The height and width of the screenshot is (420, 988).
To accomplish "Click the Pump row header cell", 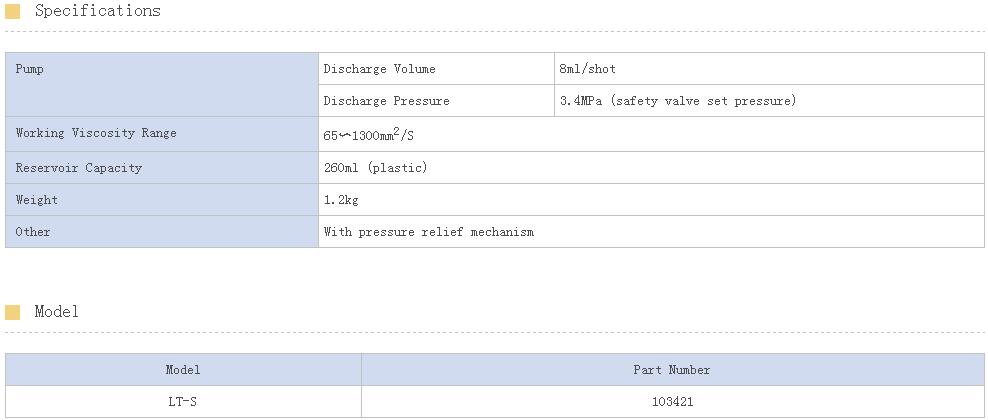I will [x=162, y=84].
